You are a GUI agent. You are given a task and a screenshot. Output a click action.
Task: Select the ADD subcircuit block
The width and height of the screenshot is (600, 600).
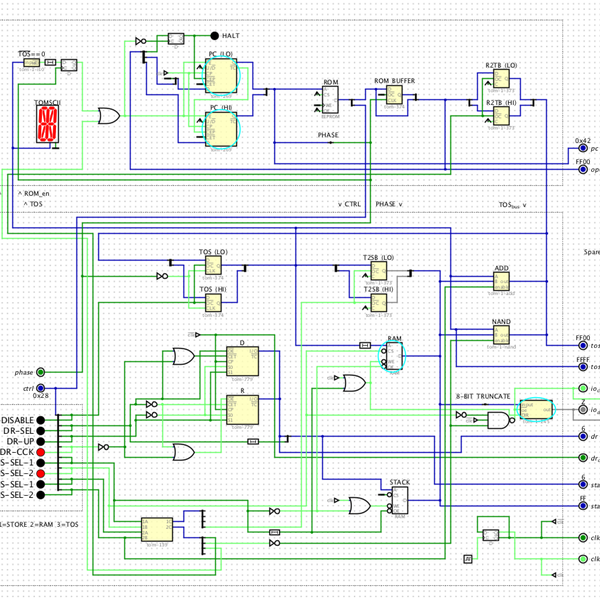pos(501,282)
